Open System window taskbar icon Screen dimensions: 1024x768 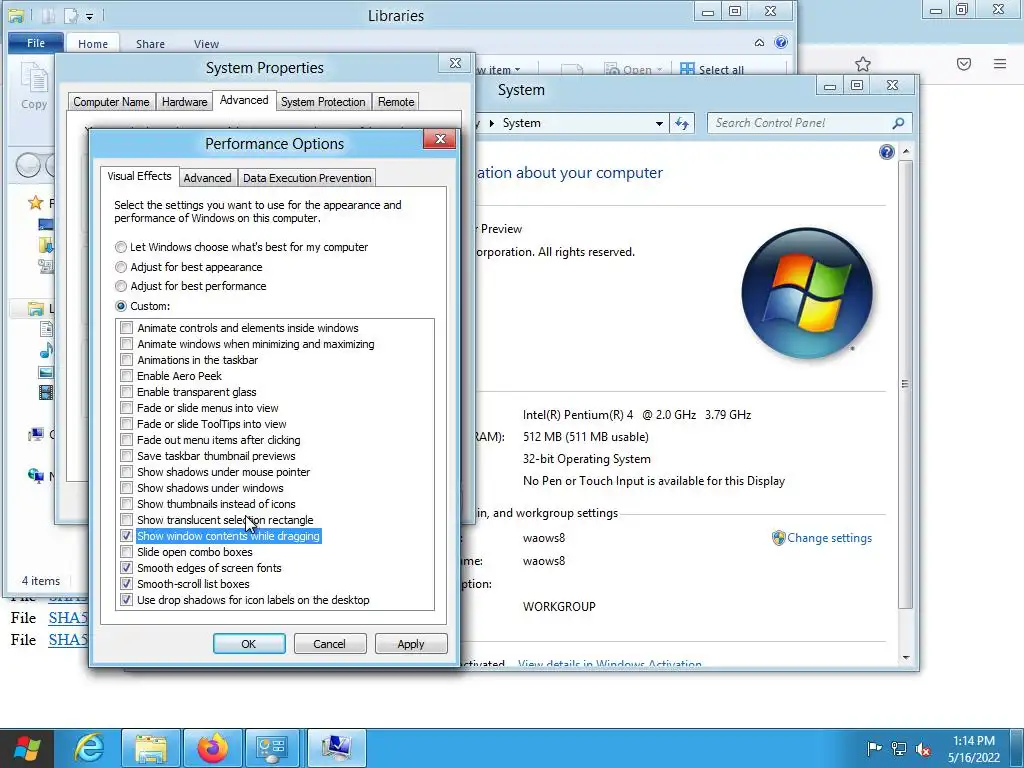pyautogui.click(x=336, y=748)
